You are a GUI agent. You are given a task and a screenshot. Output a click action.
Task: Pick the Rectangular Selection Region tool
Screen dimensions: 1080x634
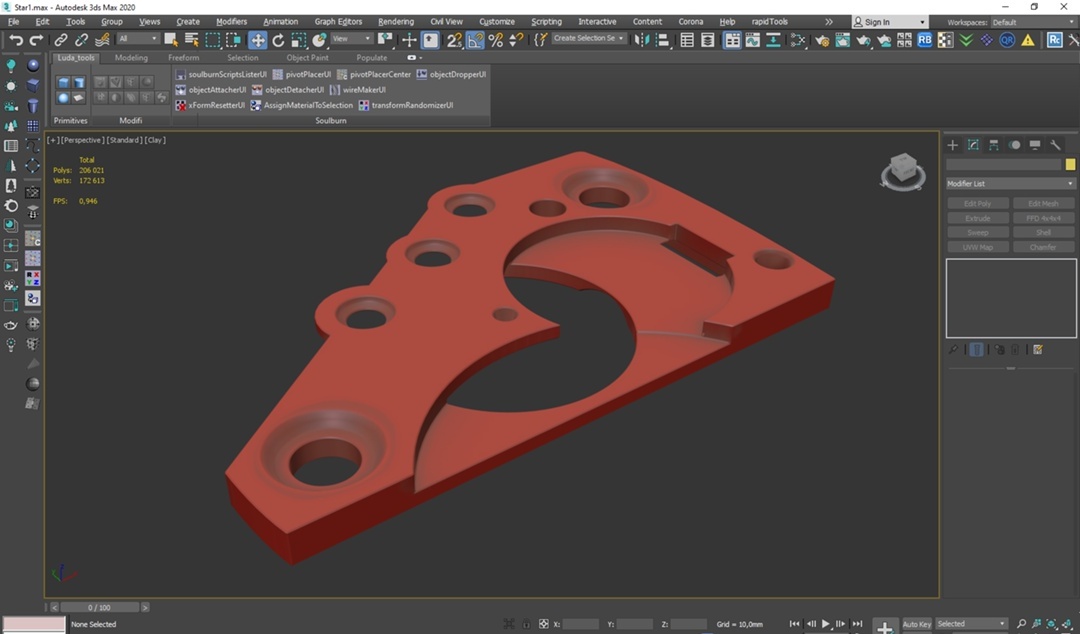[213, 40]
